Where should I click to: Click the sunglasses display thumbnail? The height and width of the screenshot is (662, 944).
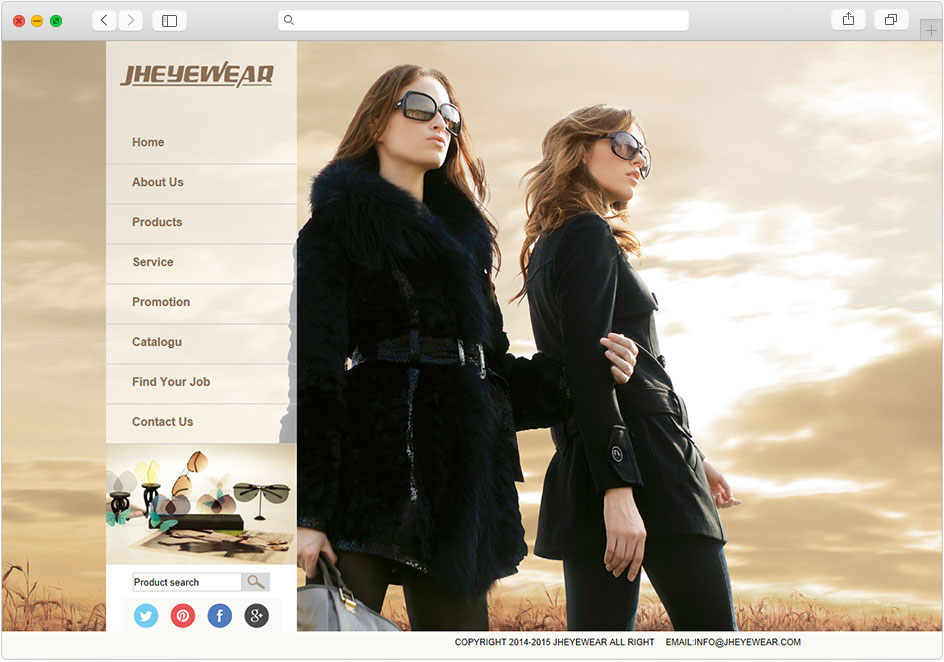tap(201, 504)
